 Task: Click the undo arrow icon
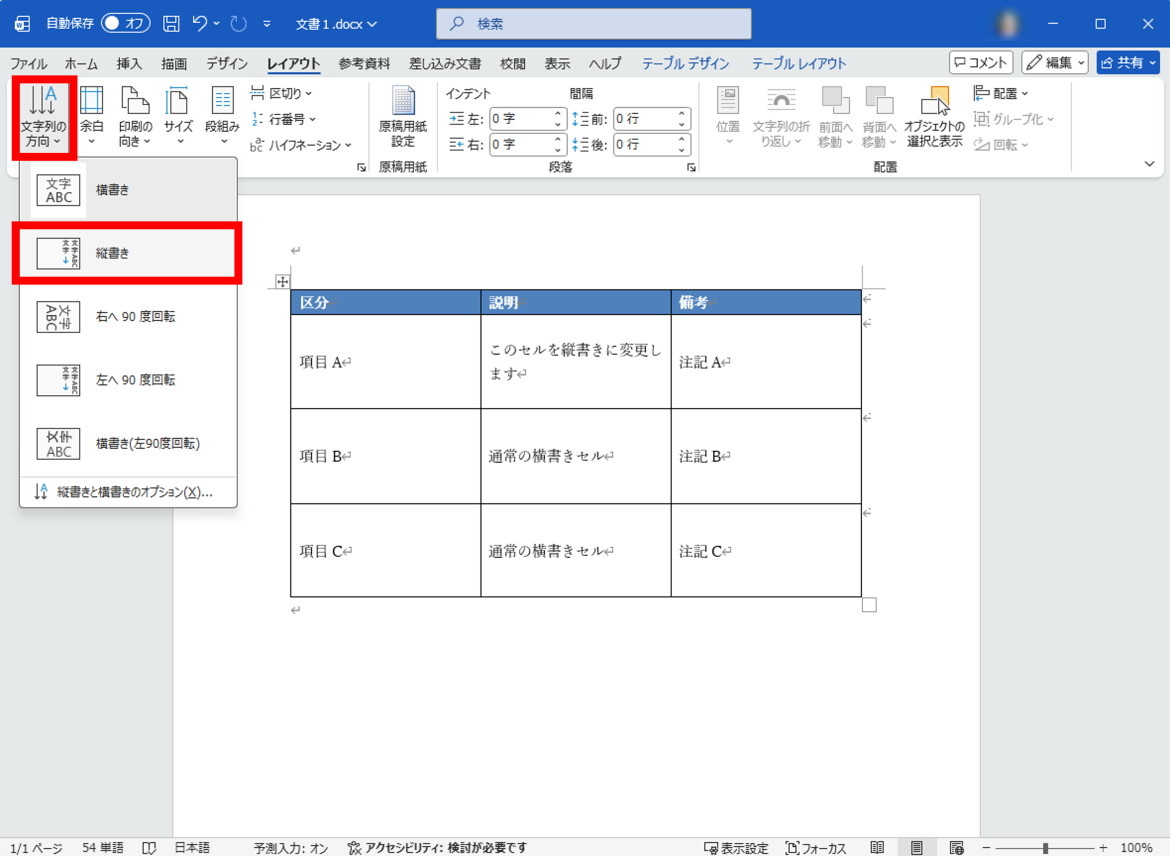[x=200, y=23]
